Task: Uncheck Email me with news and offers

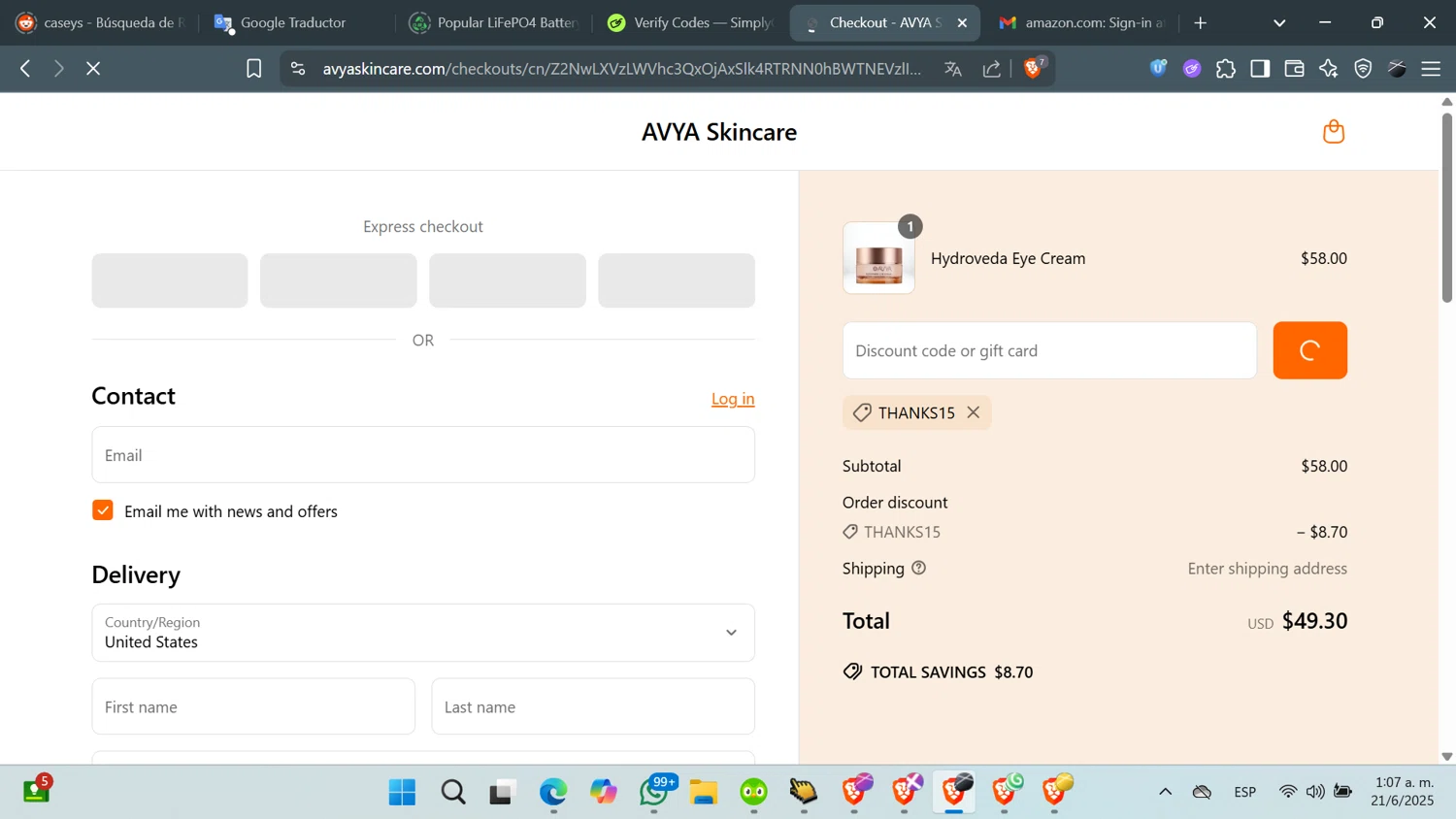Action: pos(103,510)
